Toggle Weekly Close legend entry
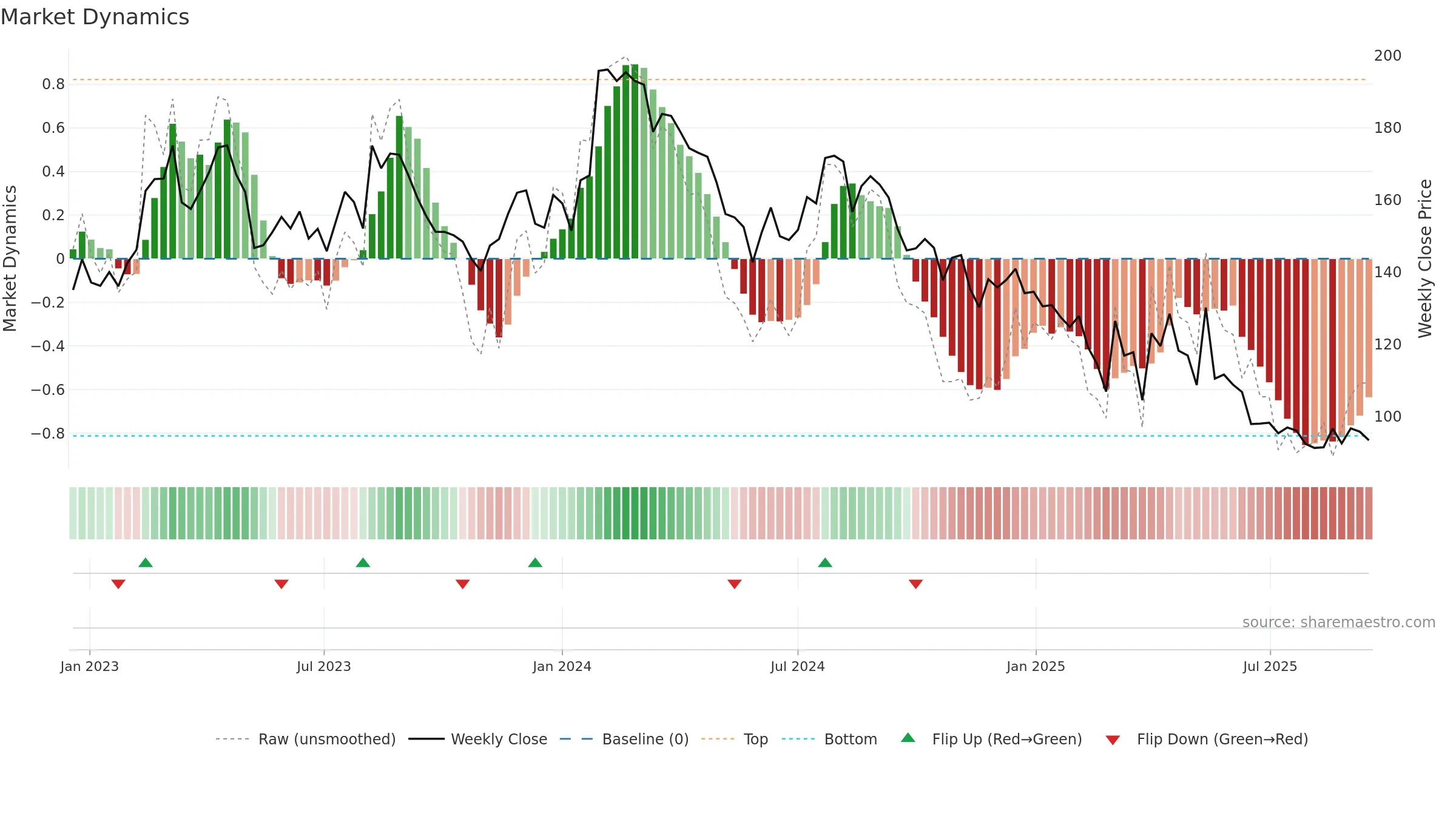Image resolution: width=1456 pixels, height=819 pixels. 478,739
